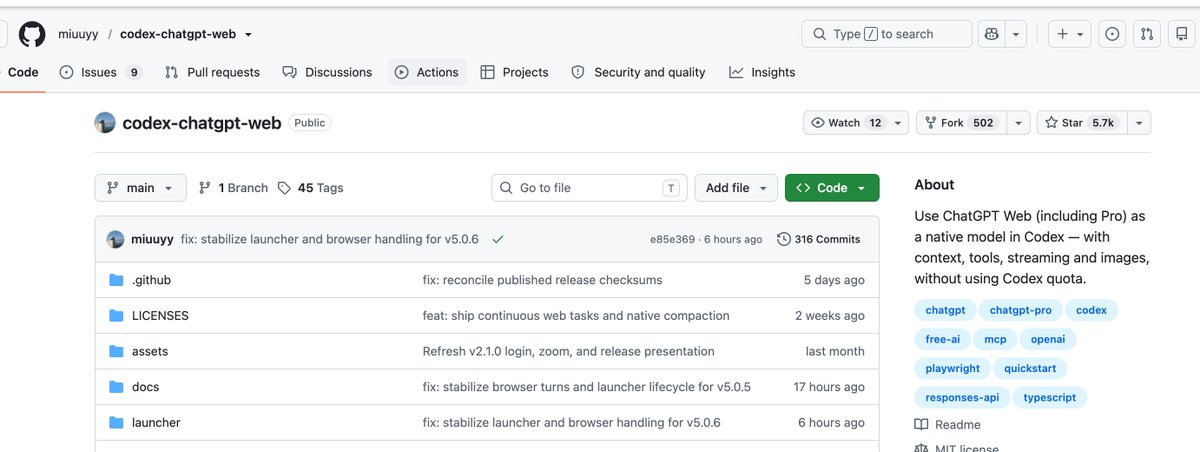Open commit hash e85e369
The height and width of the screenshot is (452, 1200).
pos(672,240)
